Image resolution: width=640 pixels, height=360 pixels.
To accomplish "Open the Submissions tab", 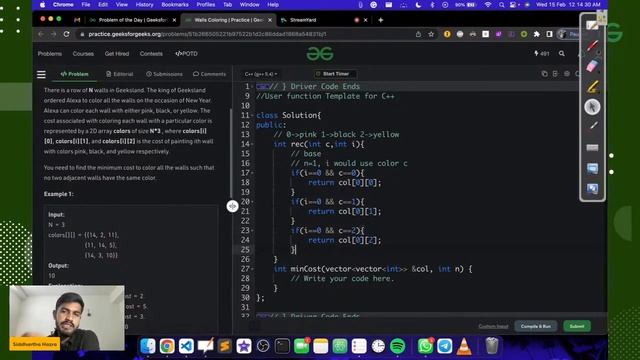I will pos(164,74).
